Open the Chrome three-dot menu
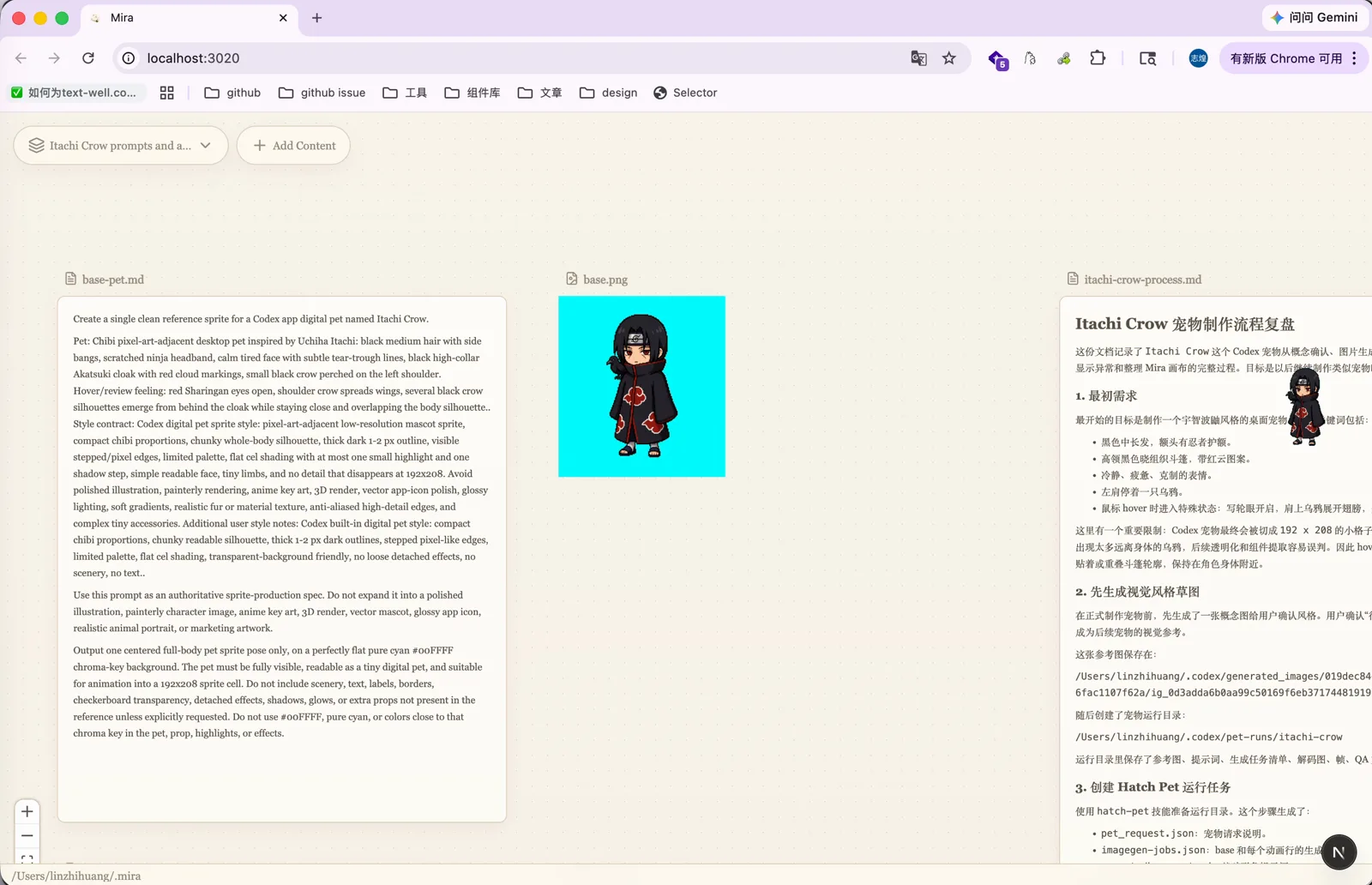This screenshot has height=885, width=1372. coord(1354,58)
